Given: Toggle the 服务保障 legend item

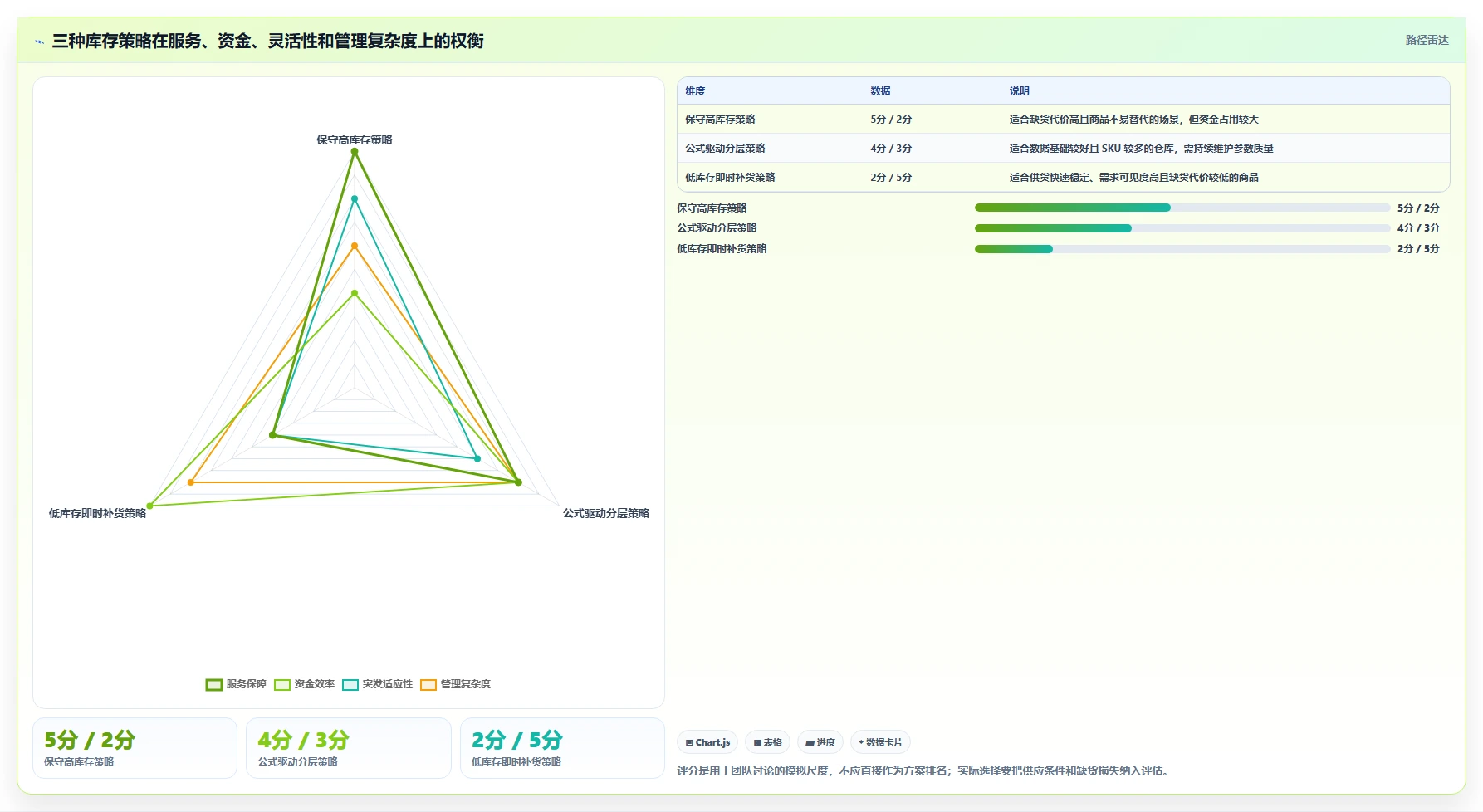Looking at the screenshot, I should click(236, 684).
